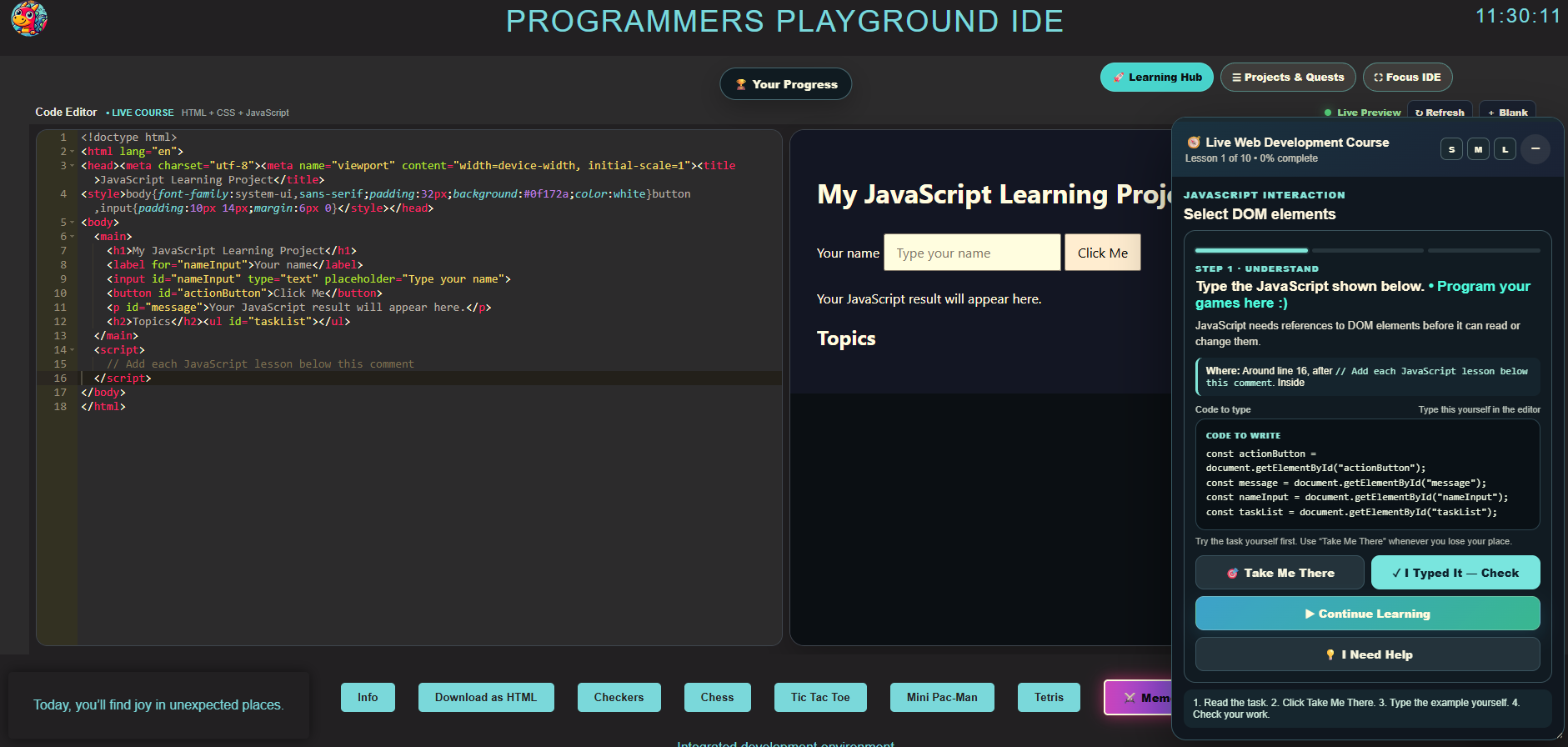Minimize the Live Web Development Course panel
The height and width of the screenshot is (747, 1568).
(1535, 149)
